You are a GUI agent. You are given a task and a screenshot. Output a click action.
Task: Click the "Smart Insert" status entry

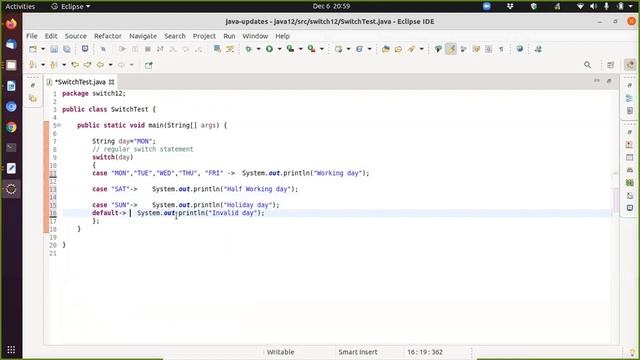[x=358, y=352]
